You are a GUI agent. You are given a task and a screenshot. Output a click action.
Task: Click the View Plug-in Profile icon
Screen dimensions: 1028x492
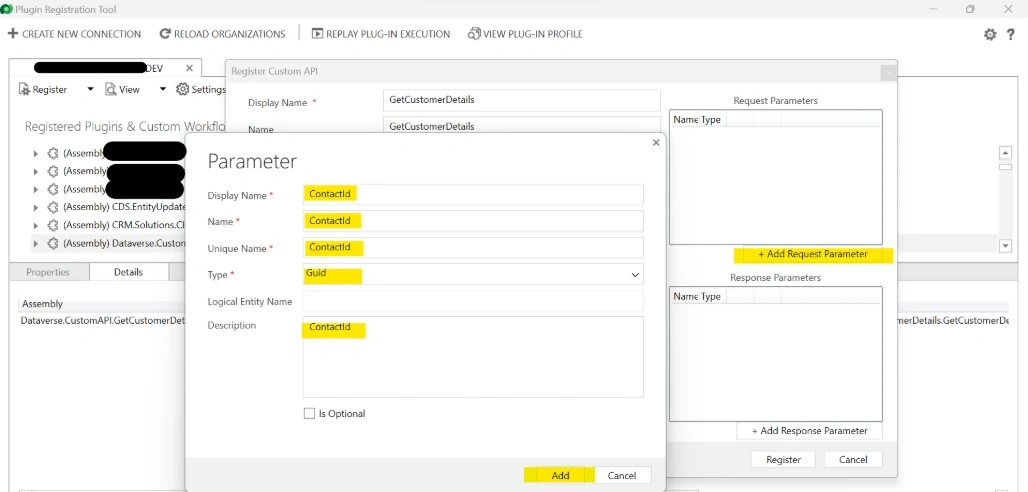click(x=474, y=34)
